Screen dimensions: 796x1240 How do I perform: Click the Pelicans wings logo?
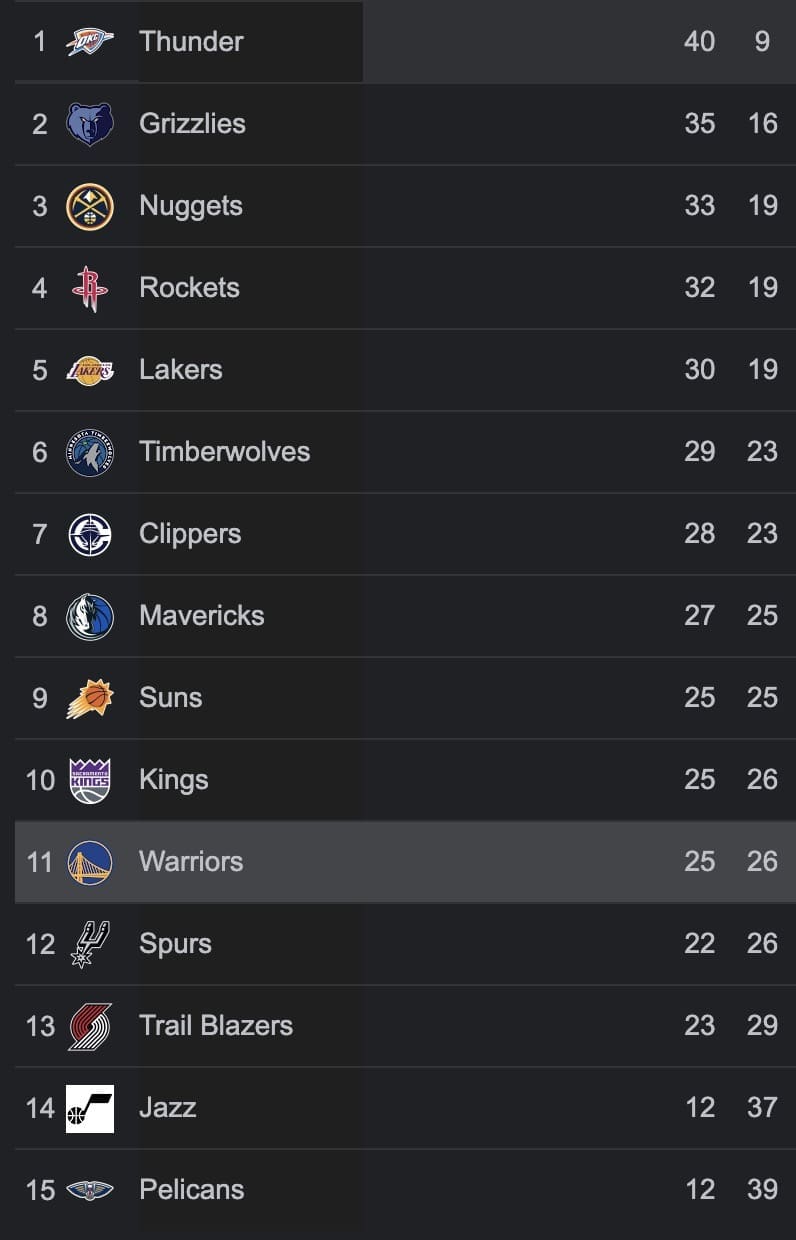pos(90,1190)
